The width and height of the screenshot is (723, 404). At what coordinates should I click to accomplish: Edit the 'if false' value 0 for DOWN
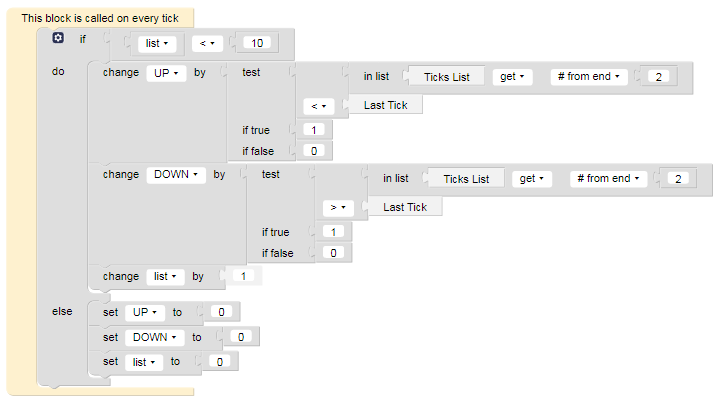pyautogui.click(x=333, y=253)
